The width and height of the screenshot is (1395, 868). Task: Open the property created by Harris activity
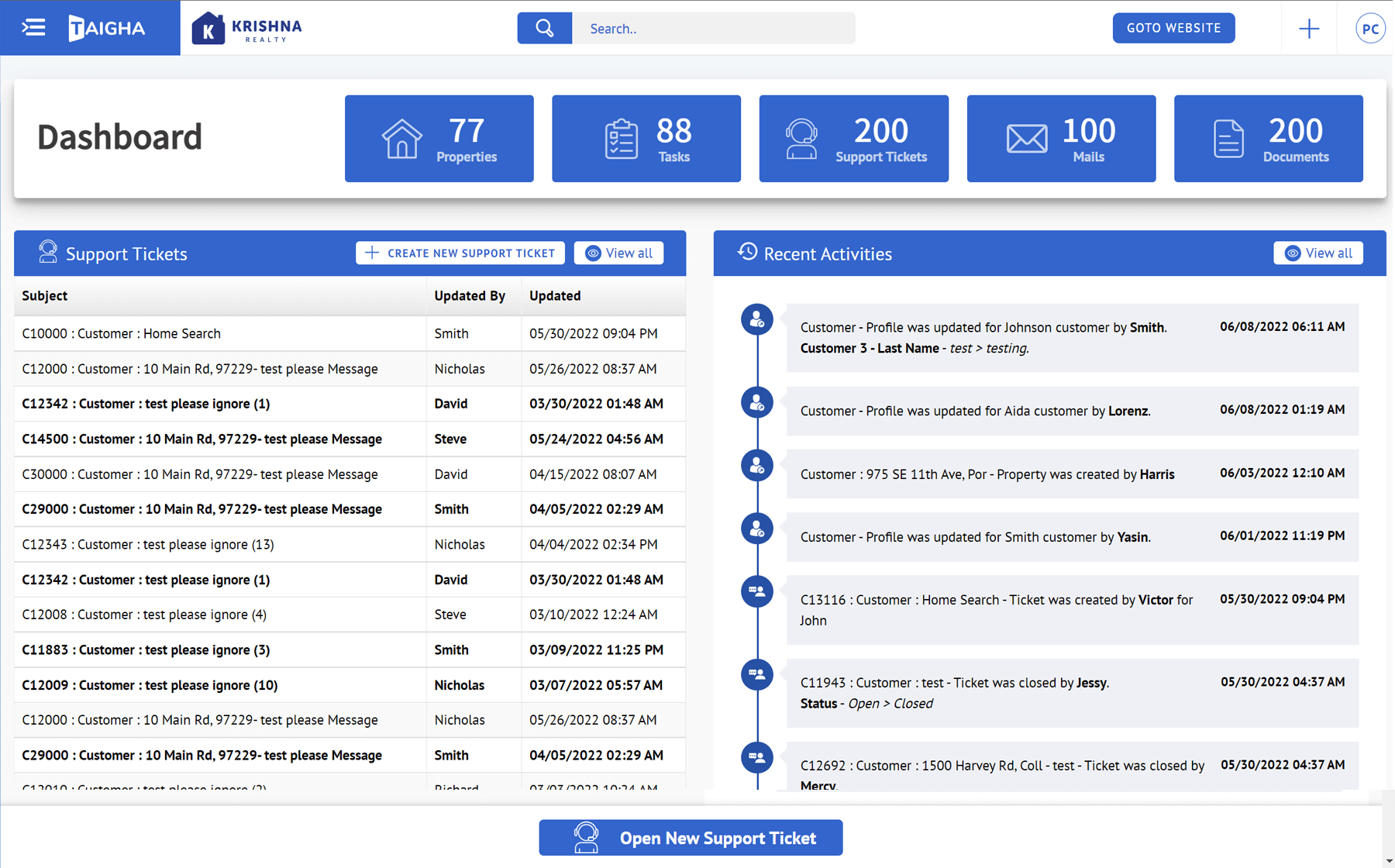(x=1073, y=474)
